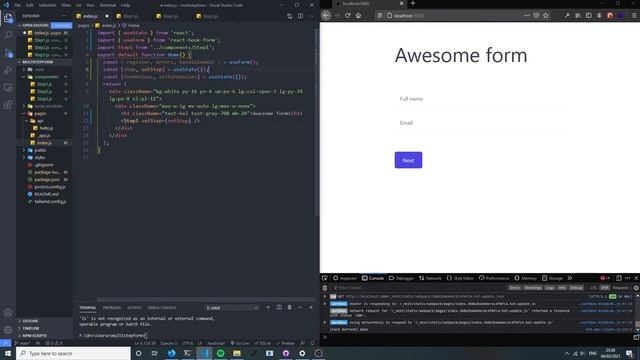Open the Run and Debug view in the activity bar
Screen dimensions: 640x360
coord(8,70)
